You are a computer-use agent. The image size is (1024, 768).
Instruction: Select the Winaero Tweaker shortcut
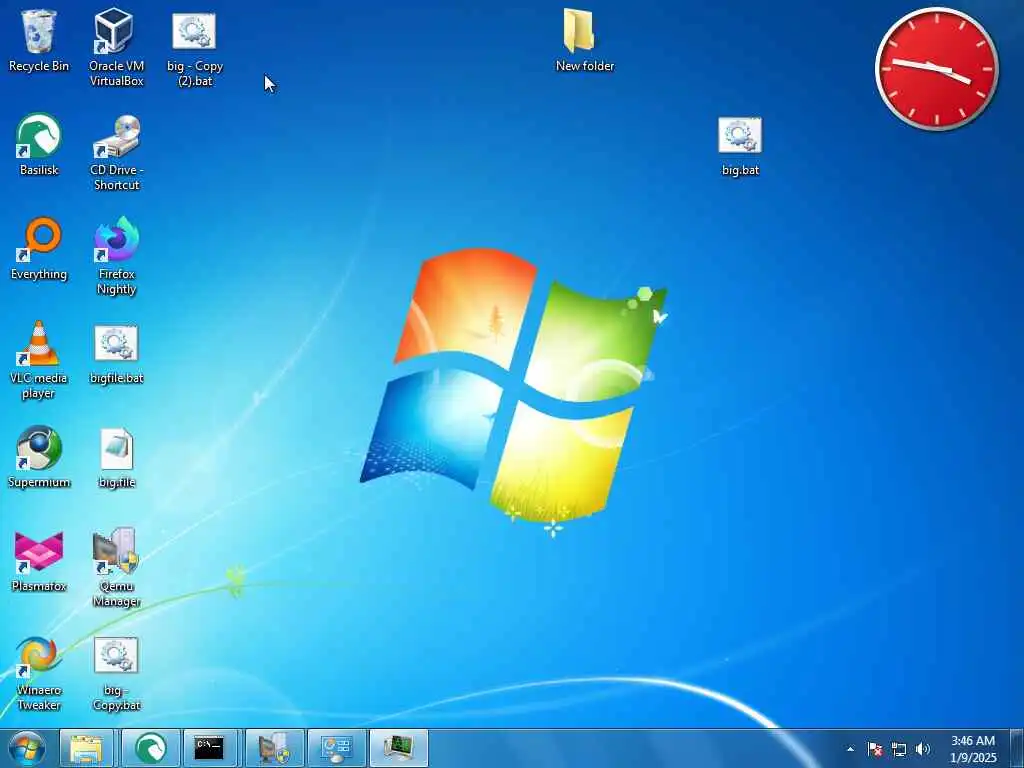(x=39, y=673)
